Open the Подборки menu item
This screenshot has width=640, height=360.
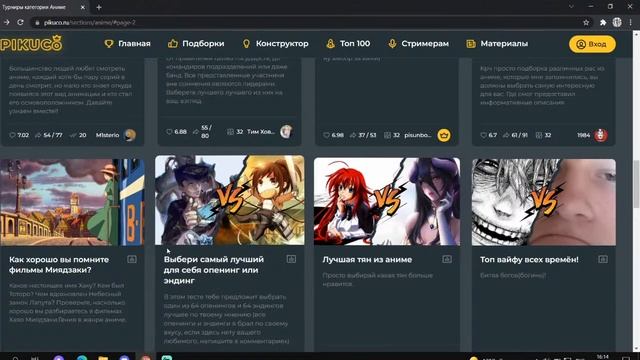(203, 43)
